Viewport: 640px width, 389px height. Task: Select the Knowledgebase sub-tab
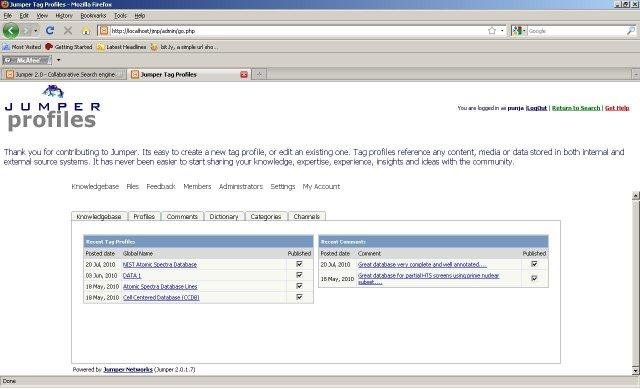[99, 216]
